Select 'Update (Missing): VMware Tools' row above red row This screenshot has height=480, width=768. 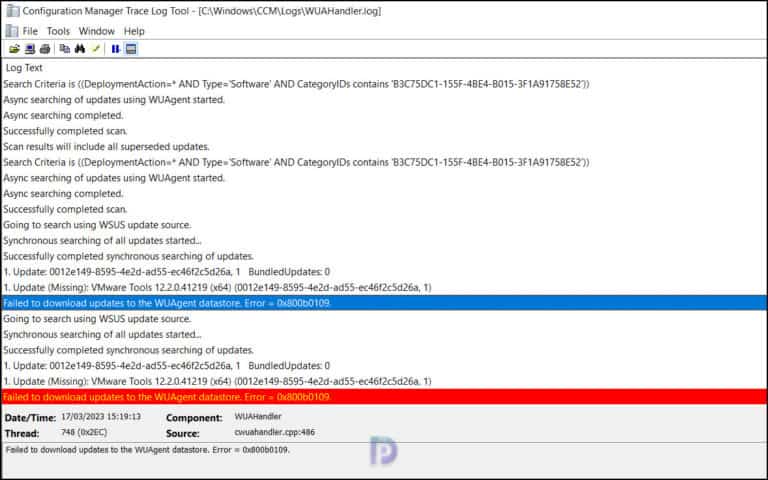[x=384, y=381]
